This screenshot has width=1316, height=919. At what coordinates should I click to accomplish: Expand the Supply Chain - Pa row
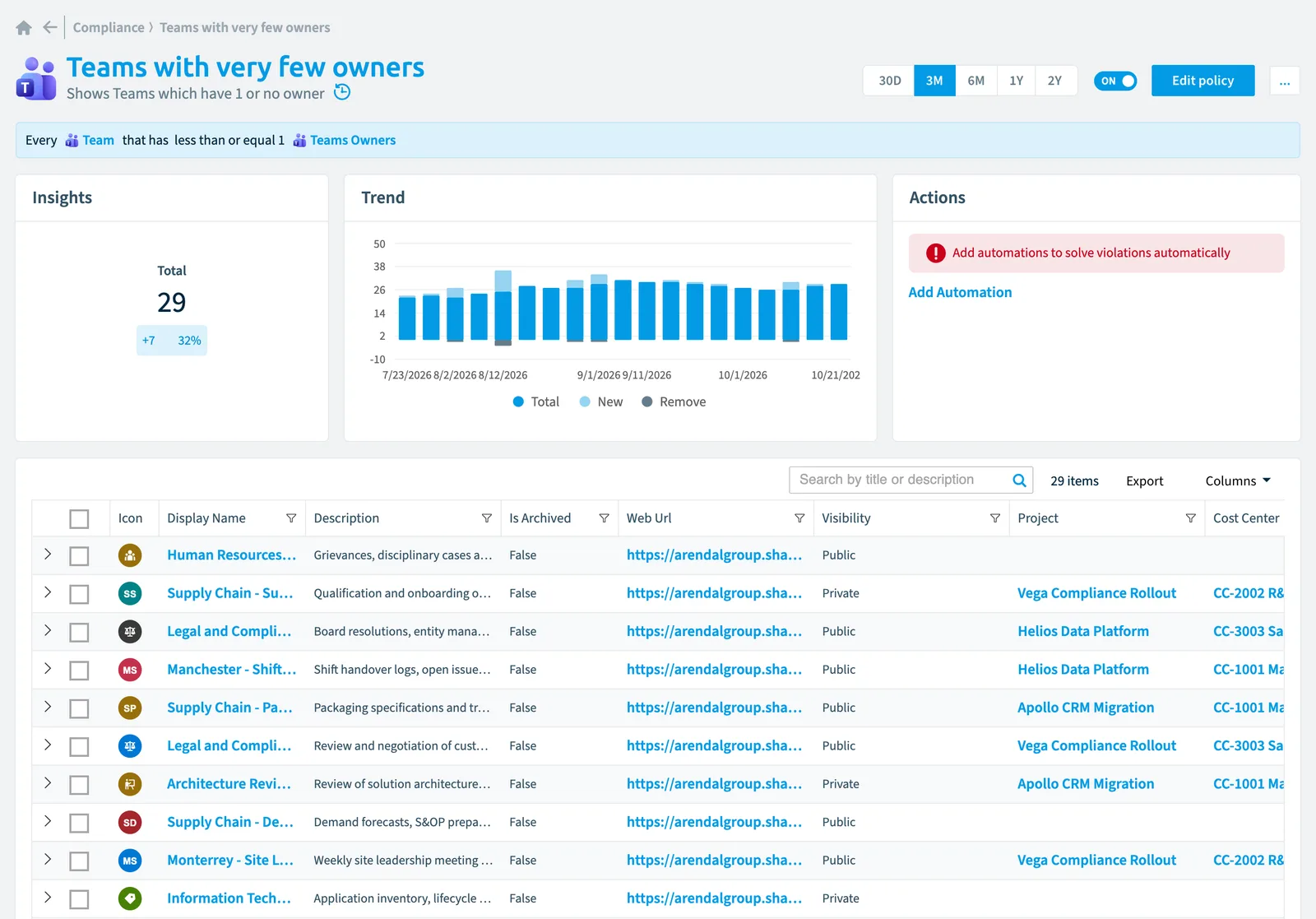tap(48, 707)
